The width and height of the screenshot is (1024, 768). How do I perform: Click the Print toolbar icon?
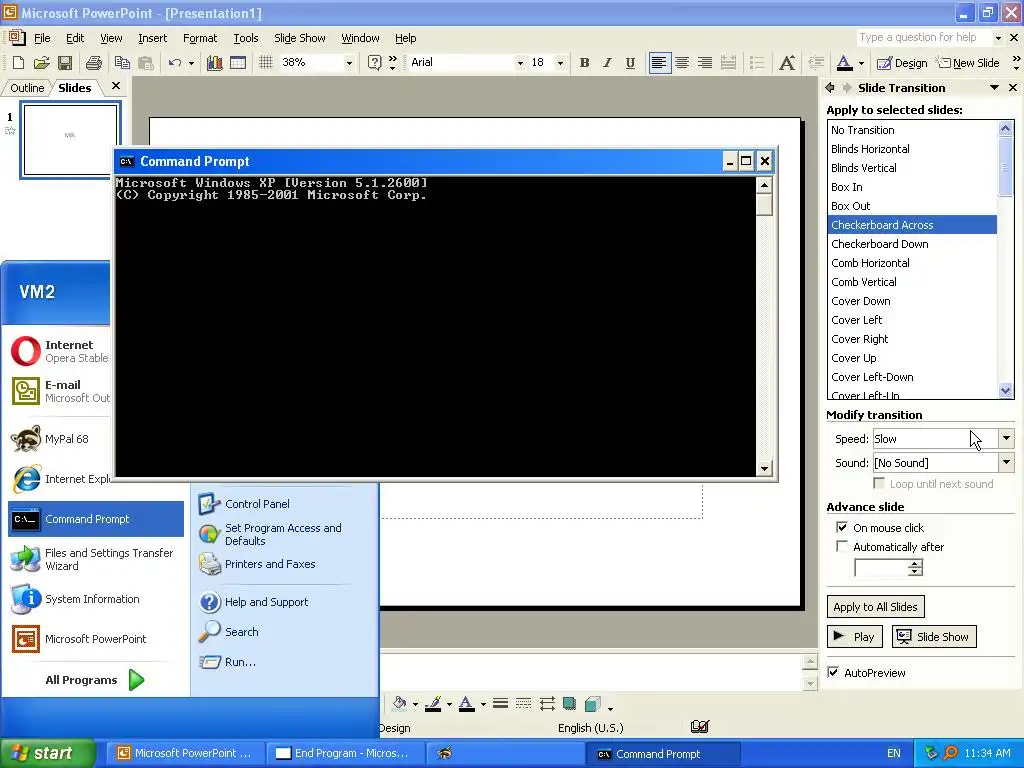pyautogui.click(x=94, y=63)
